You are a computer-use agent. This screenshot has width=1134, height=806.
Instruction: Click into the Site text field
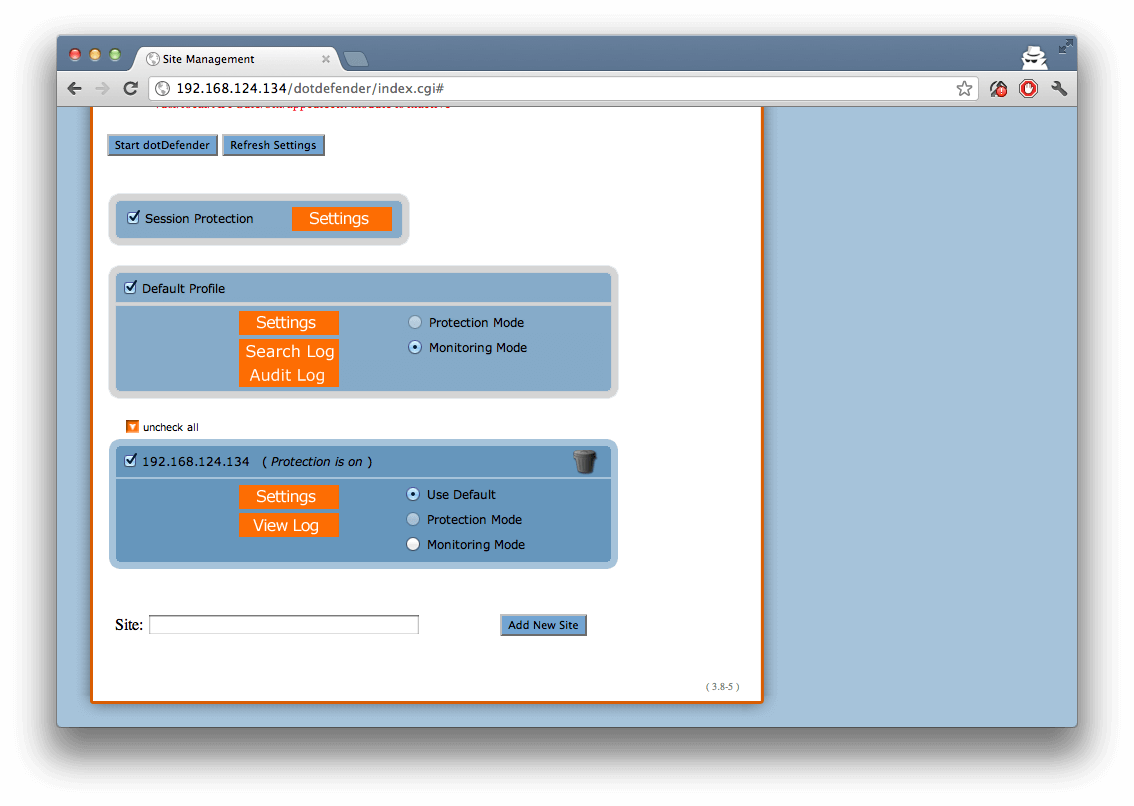pos(284,625)
